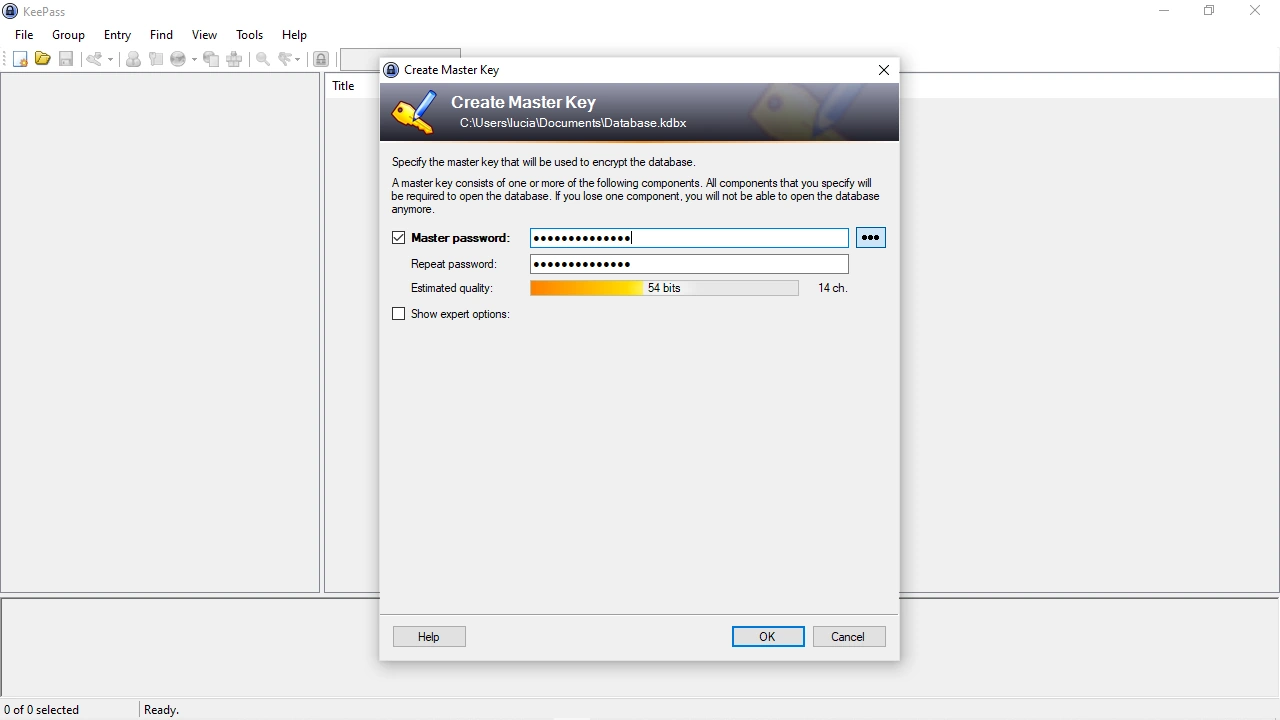Click the Create Master Key title icon
The height and width of the screenshot is (720, 1280).
point(392,70)
